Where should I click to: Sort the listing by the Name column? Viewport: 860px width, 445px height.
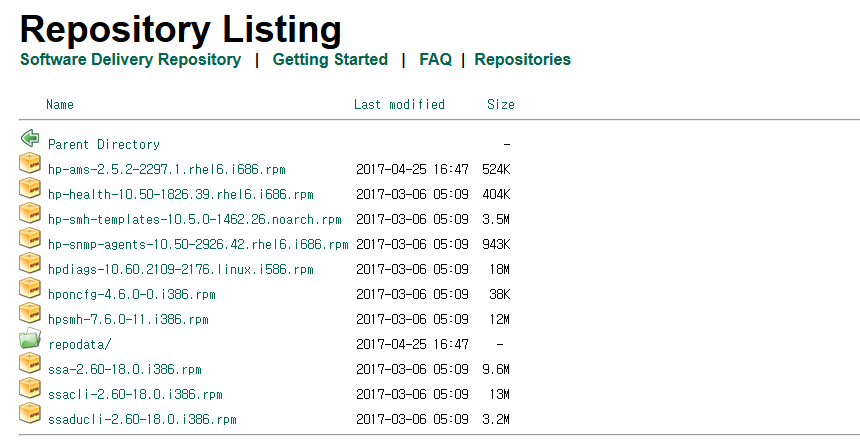(x=60, y=104)
